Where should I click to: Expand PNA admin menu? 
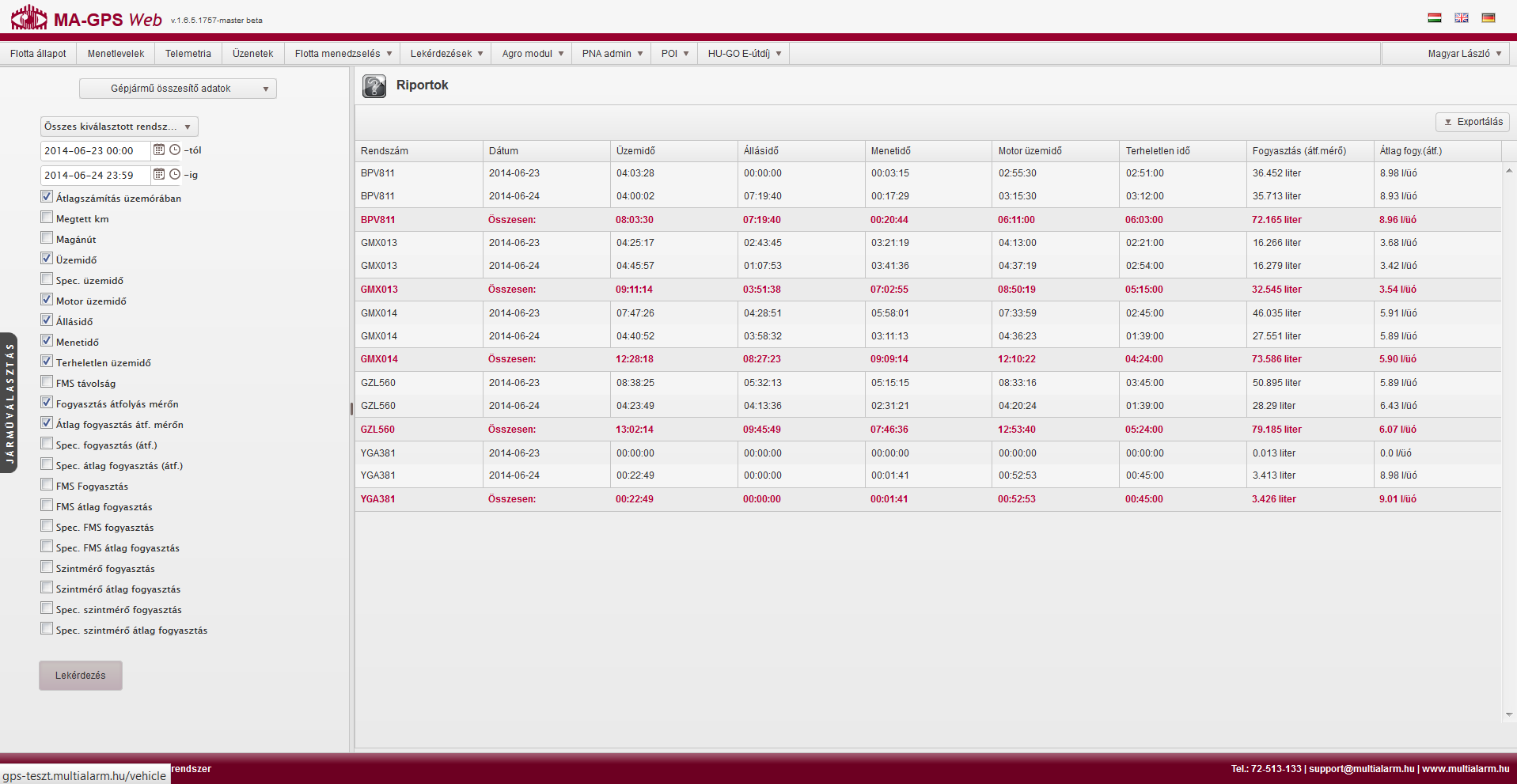pos(612,54)
